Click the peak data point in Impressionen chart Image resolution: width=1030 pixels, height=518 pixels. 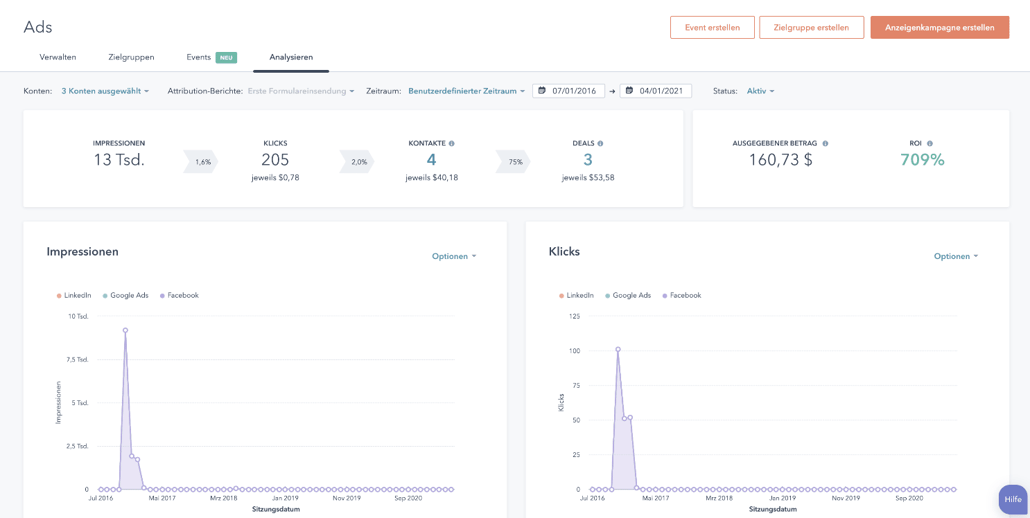(125, 330)
